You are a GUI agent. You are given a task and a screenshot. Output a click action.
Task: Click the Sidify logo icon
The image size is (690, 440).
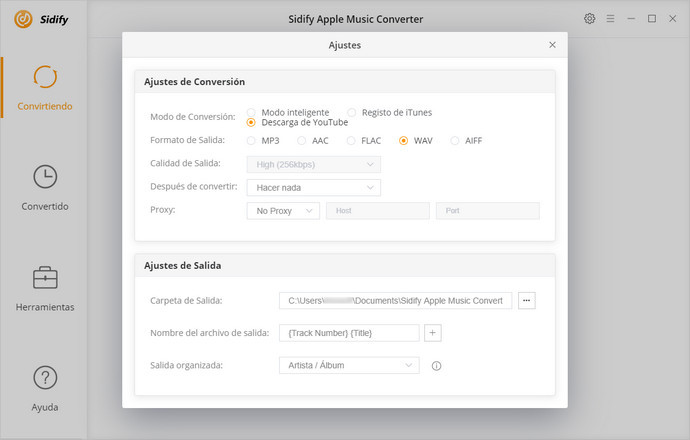click(23, 19)
